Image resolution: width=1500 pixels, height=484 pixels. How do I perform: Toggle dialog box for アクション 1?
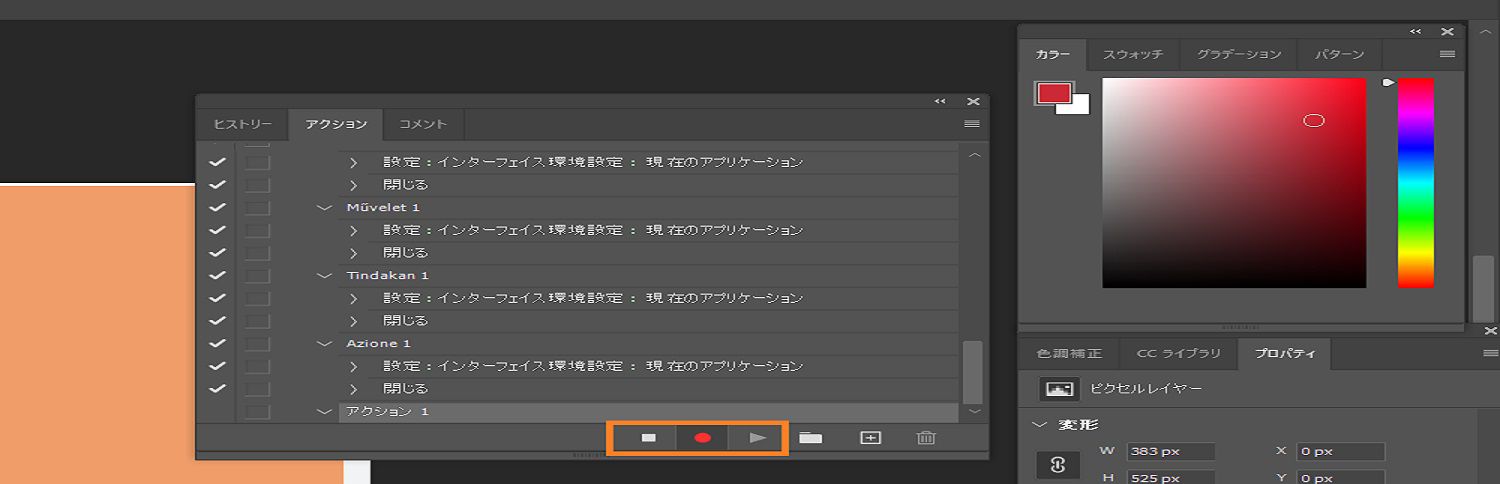[258, 411]
